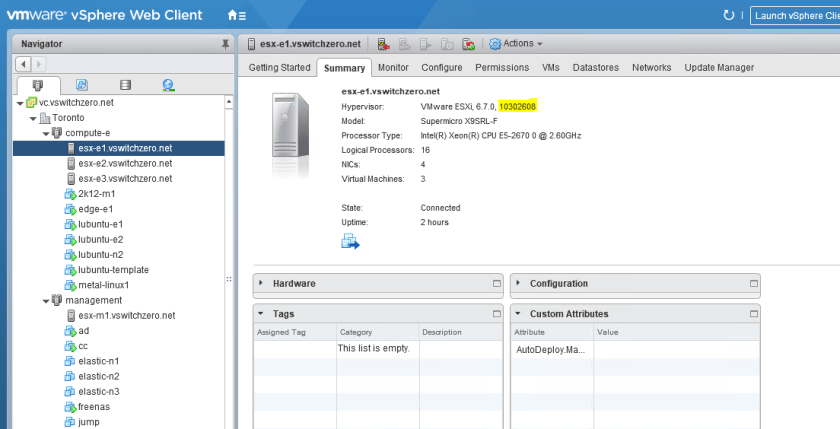840x429 pixels.
Task: Select esx-e2.vswitchzero.net host in tree
Action: 124,163
